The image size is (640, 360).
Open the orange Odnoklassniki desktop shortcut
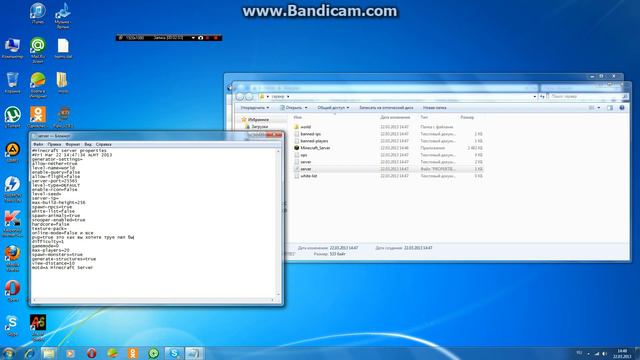tap(38, 118)
